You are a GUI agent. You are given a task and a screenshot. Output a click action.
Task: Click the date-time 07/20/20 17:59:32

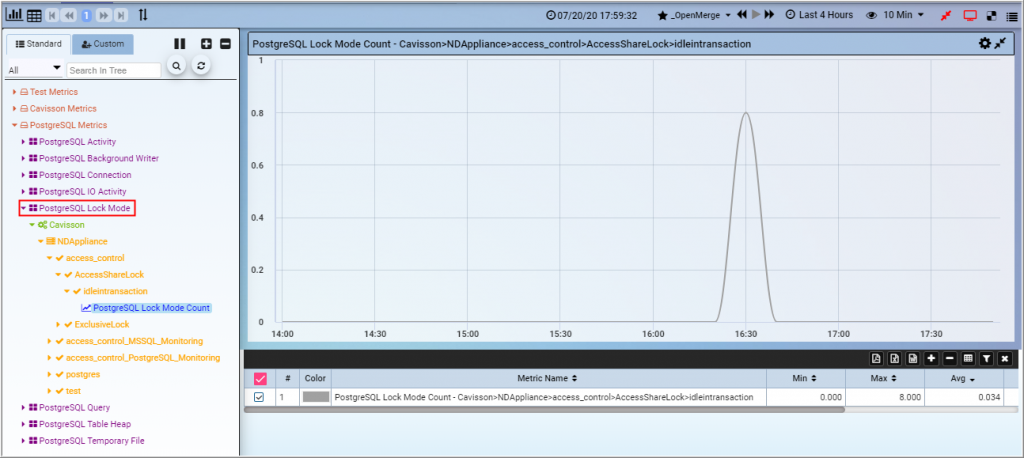pyautogui.click(x=591, y=15)
